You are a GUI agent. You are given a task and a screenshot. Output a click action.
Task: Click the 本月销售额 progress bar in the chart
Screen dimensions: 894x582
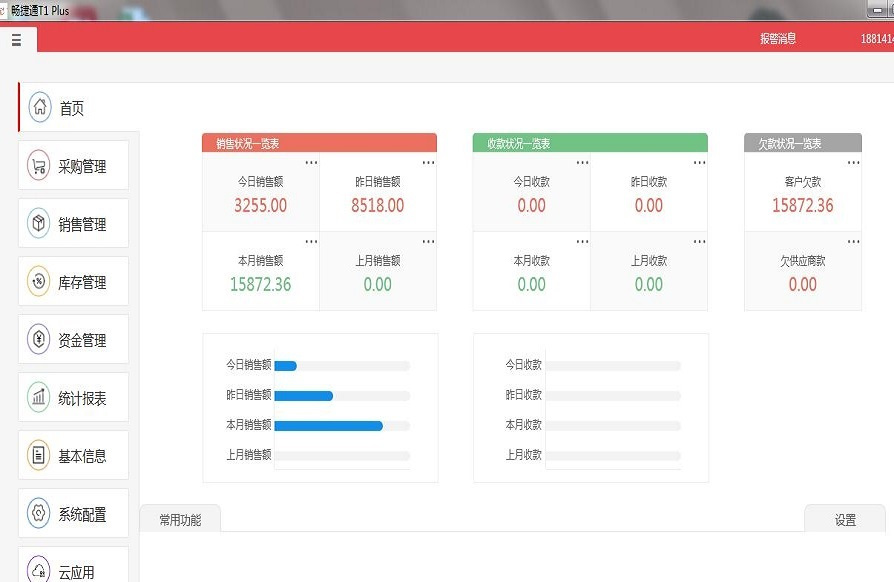(x=342, y=426)
